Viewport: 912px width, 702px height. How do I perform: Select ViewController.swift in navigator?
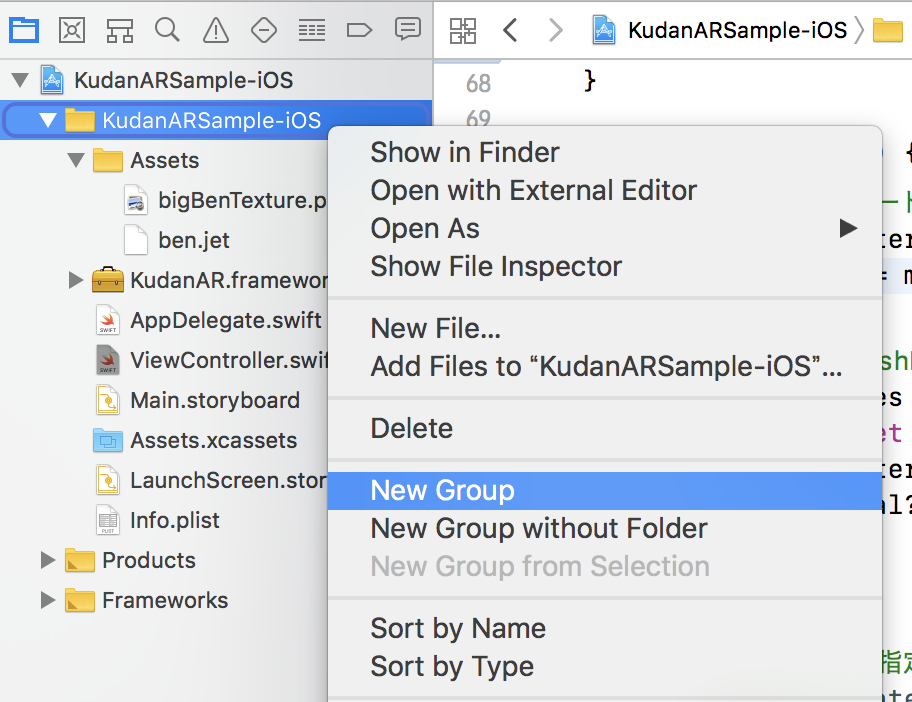(229, 360)
